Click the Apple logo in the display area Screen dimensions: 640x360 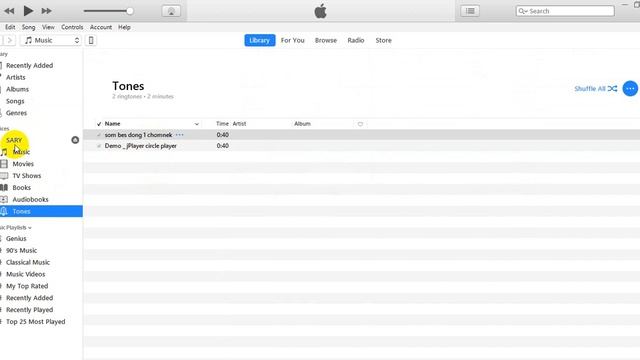coord(320,11)
